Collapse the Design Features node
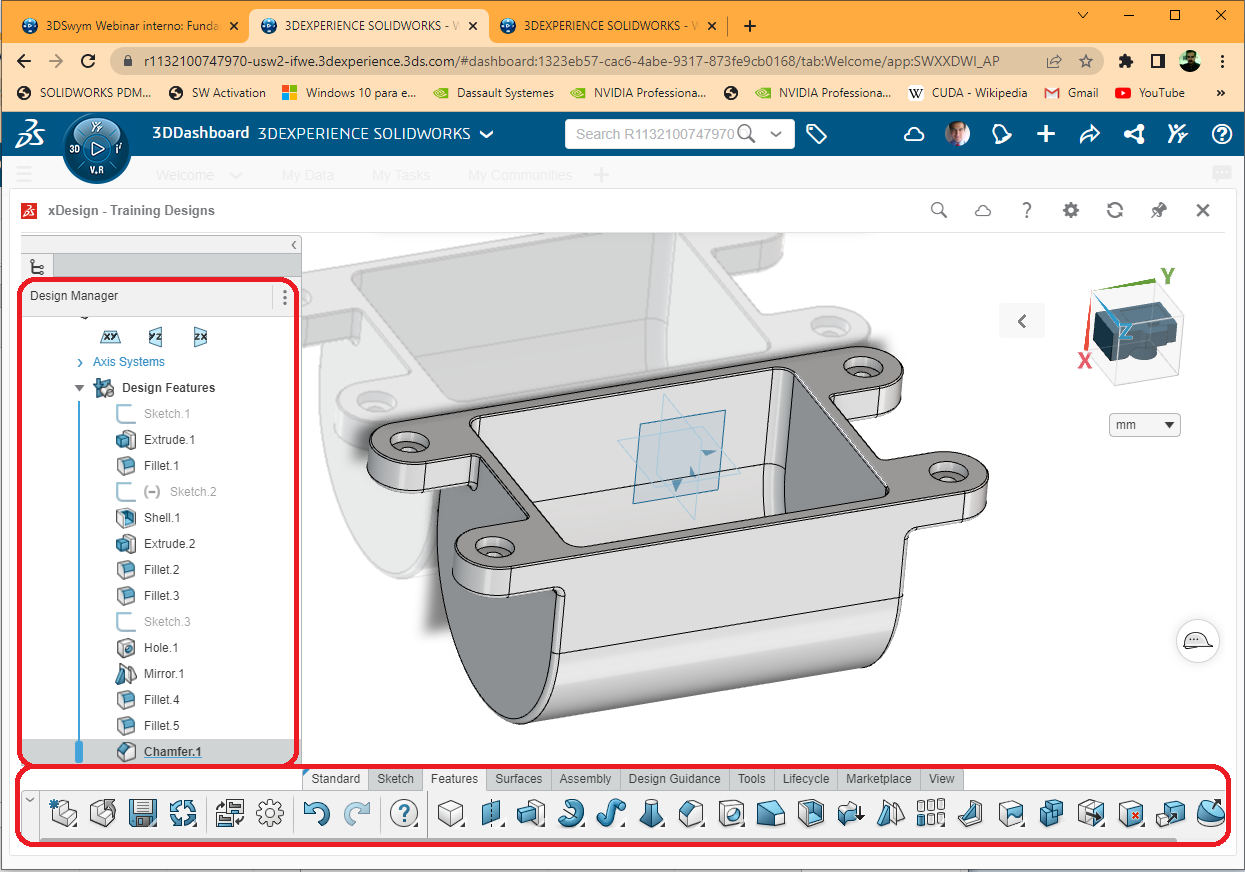This screenshot has height=872, width=1245. coord(79,388)
